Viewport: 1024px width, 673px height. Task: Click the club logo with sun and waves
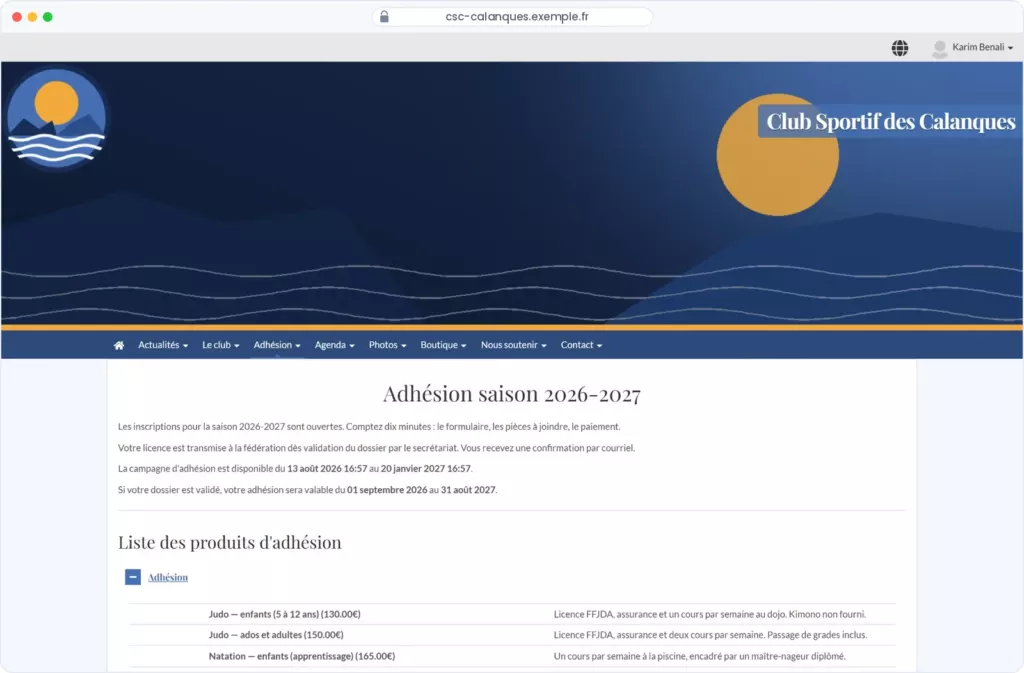tap(56, 119)
